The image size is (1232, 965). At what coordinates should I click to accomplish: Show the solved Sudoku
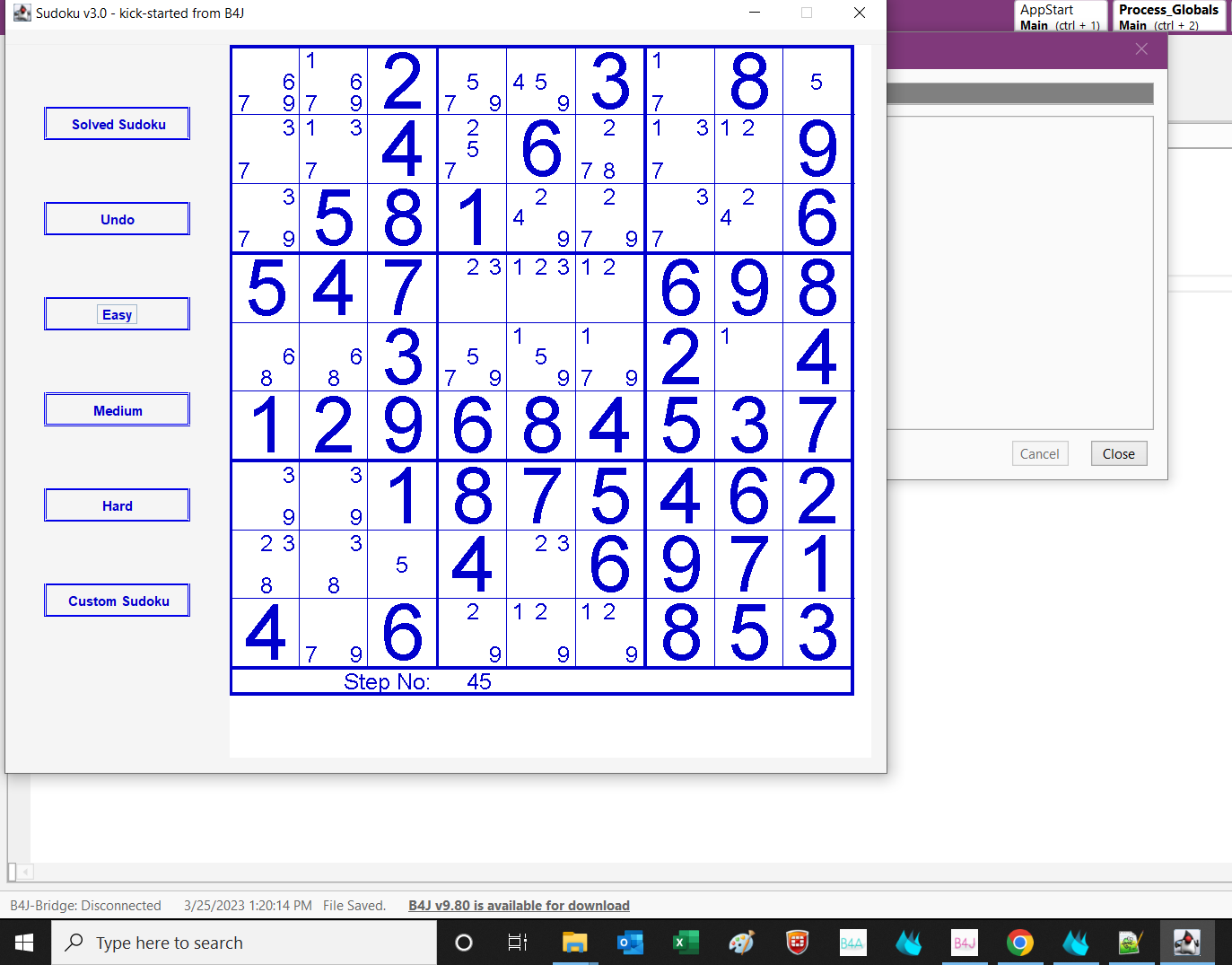click(118, 124)
